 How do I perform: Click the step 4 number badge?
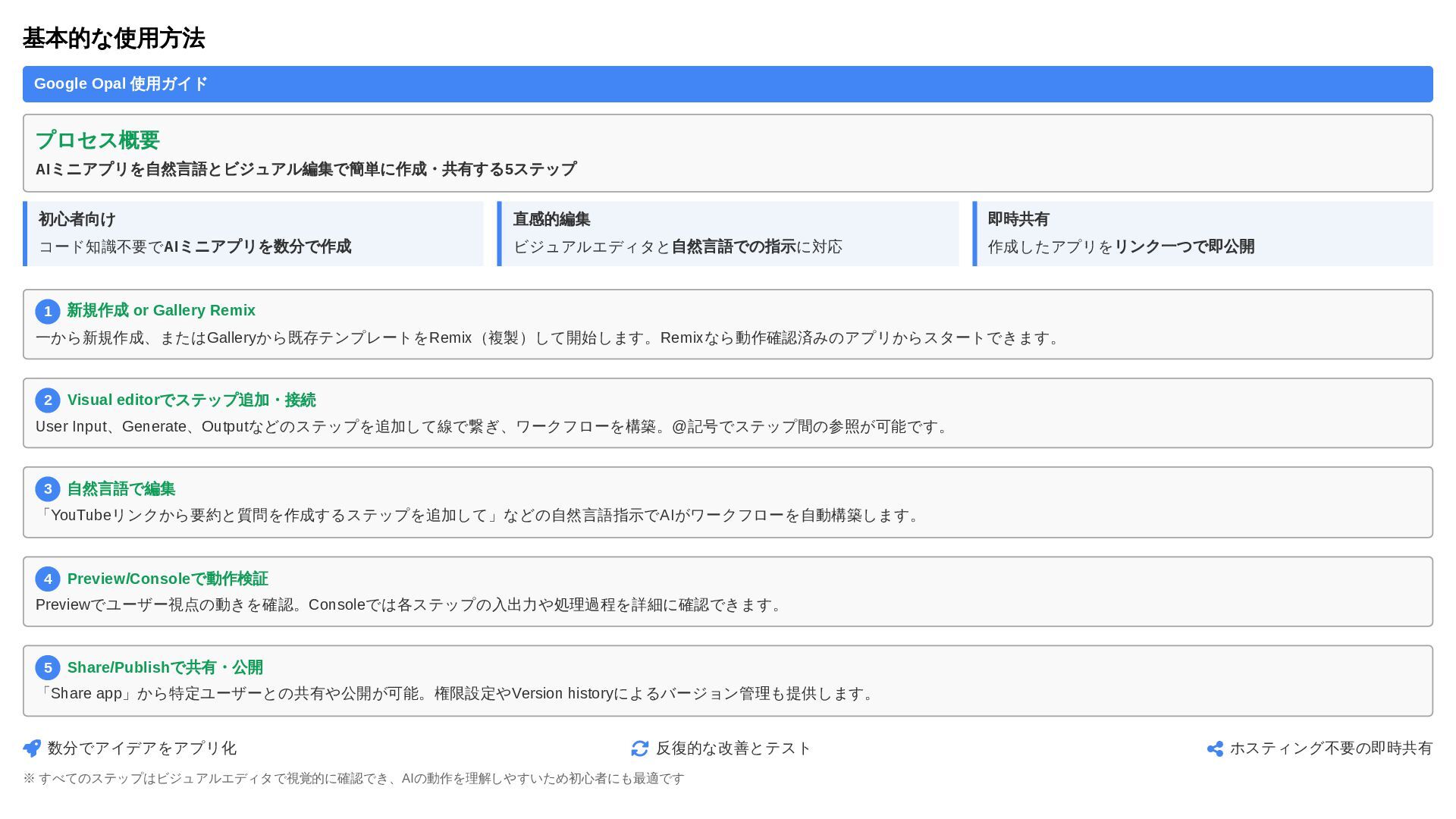coord(48,579)
